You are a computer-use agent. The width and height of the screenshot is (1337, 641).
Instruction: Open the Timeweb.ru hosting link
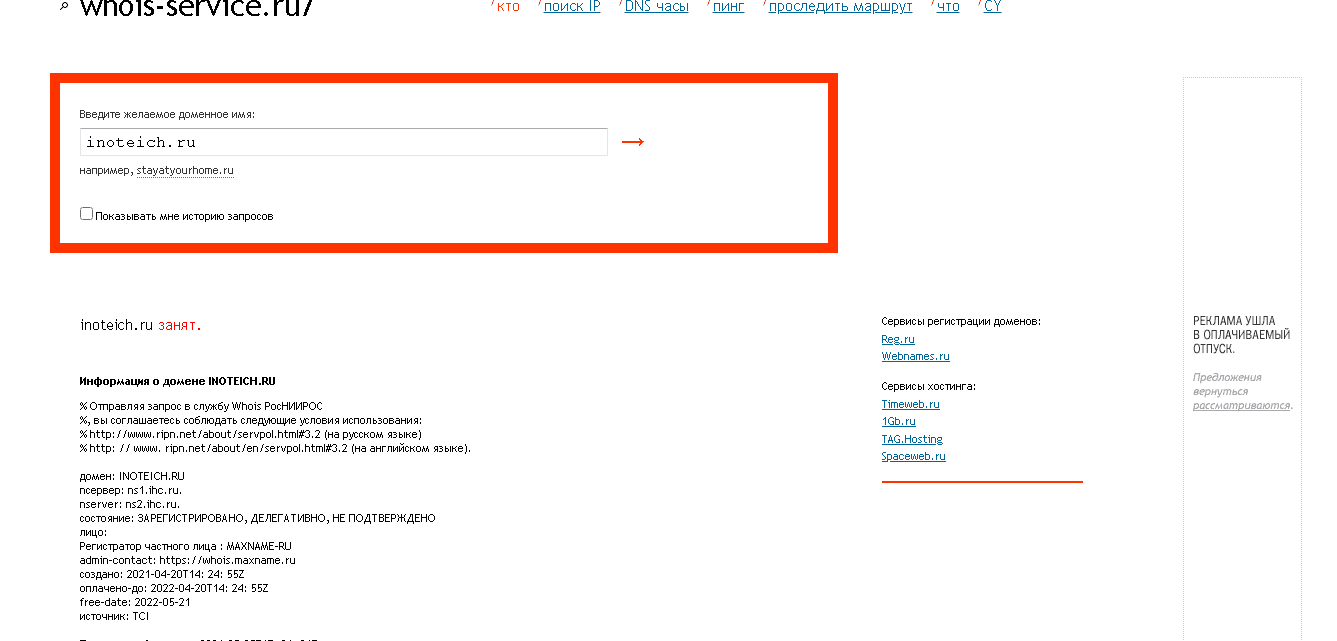coord(910,404)
